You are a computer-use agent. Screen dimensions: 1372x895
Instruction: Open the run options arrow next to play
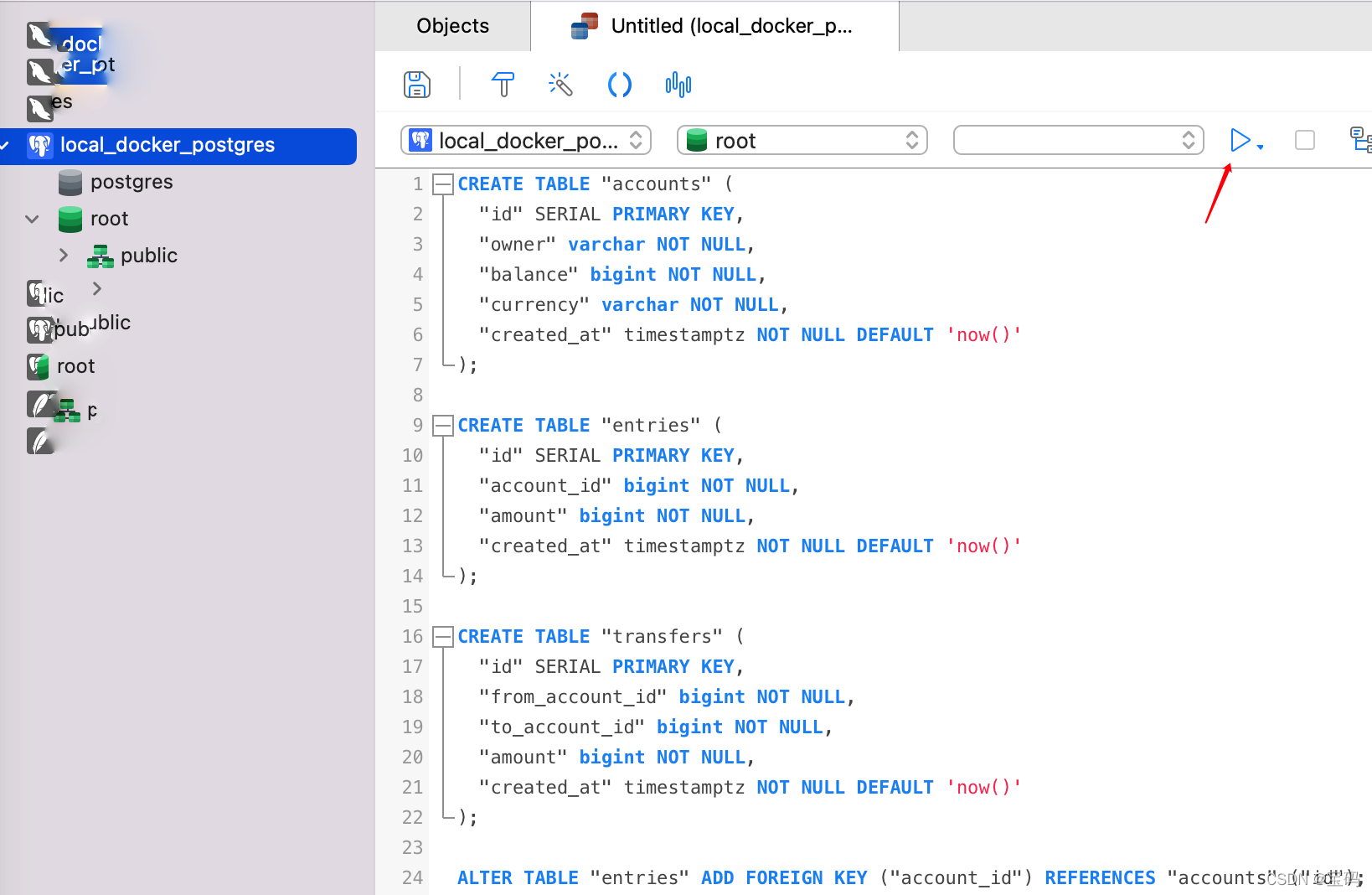click(x=1260, y=147)
